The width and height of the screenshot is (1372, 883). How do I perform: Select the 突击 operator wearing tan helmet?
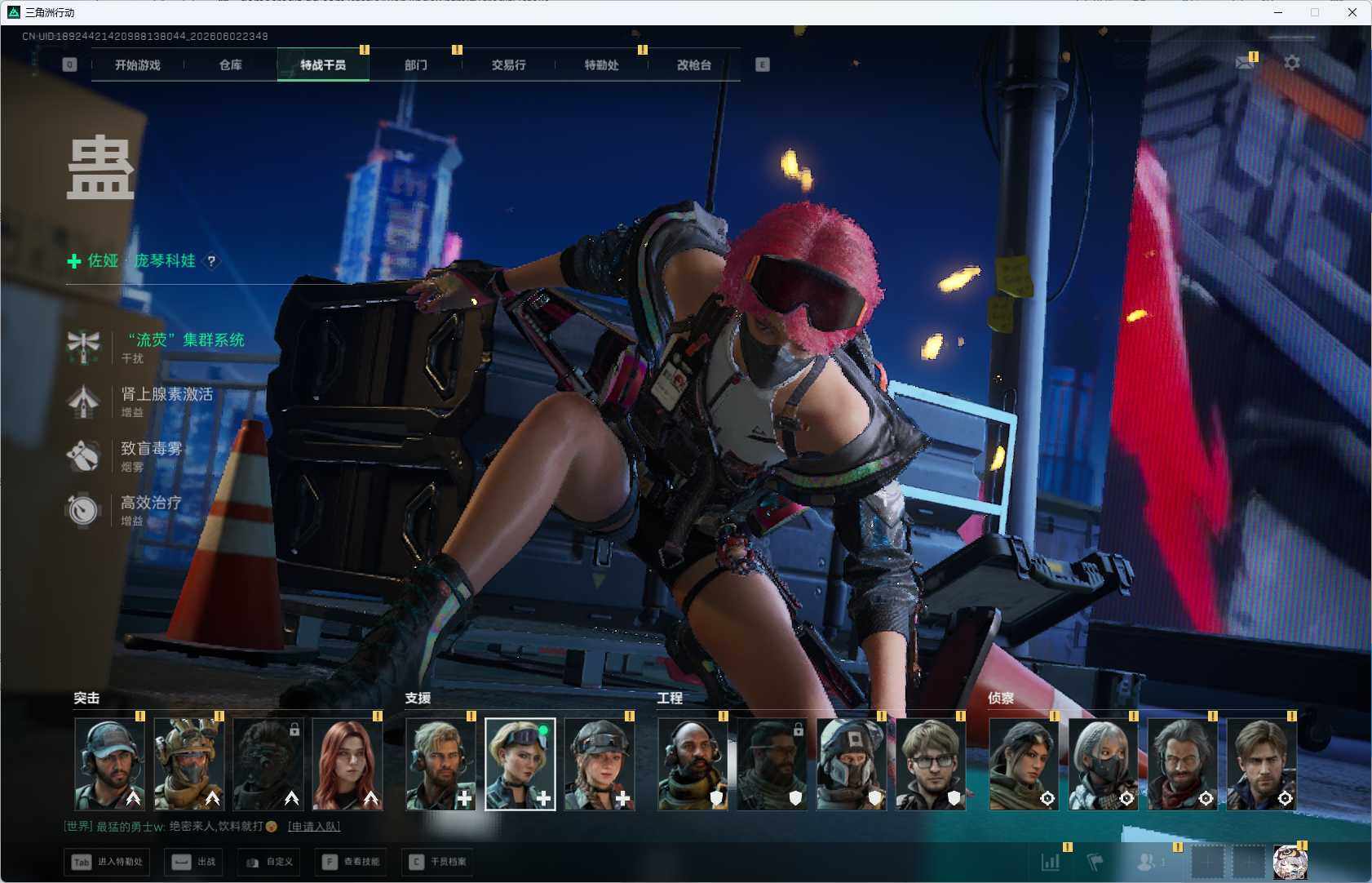[x=189, y=764]
